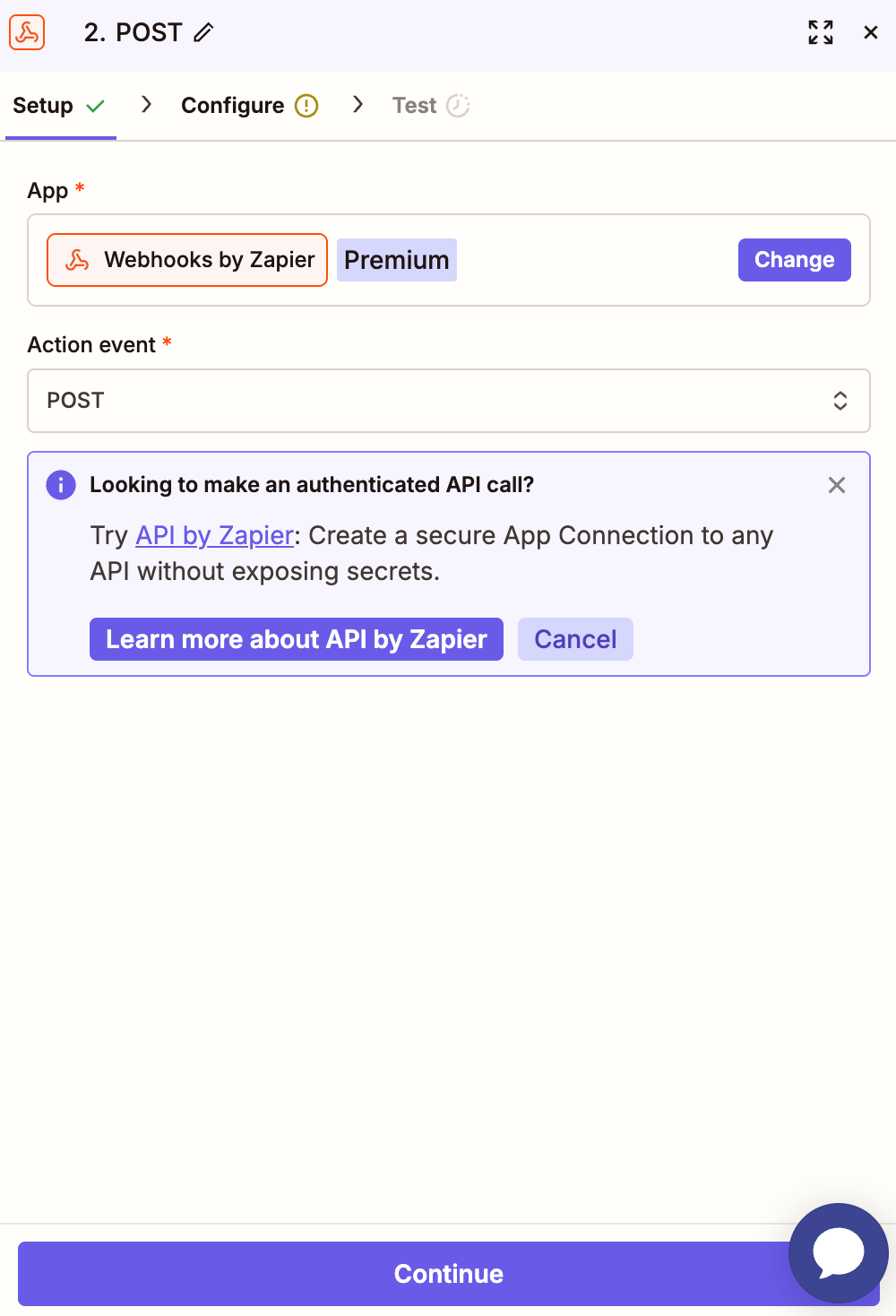The height and width of the screenshot is (1316, 896).
Task: Click the chevron between Setup and Configure
Action: pyautogui.click(x=146, y=105)
